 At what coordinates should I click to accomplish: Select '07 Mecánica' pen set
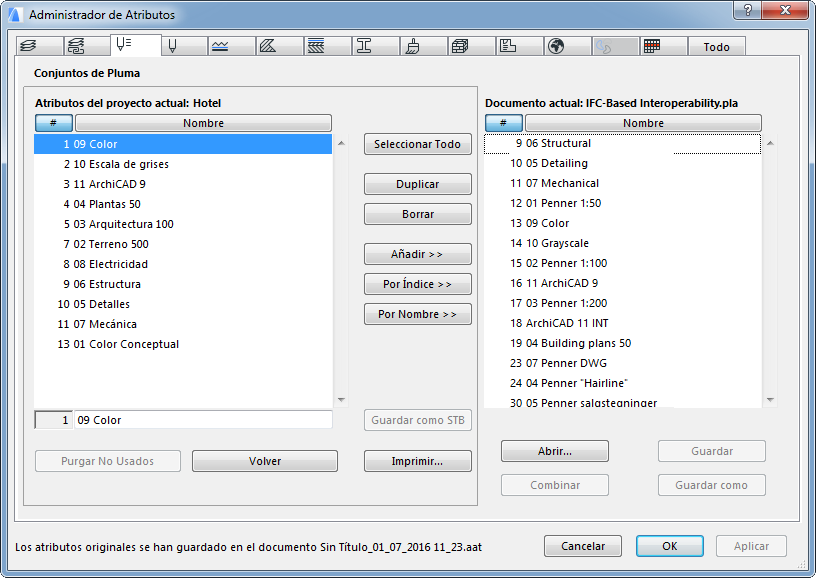[183, 324]
